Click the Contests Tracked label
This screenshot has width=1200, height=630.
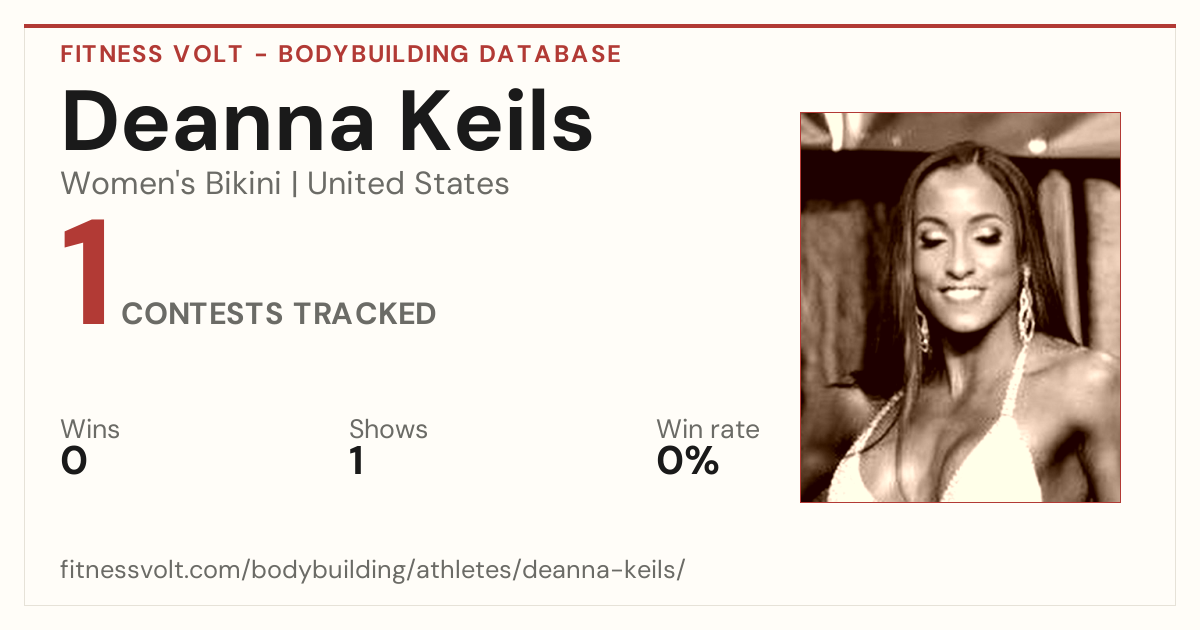pos(279,314)
